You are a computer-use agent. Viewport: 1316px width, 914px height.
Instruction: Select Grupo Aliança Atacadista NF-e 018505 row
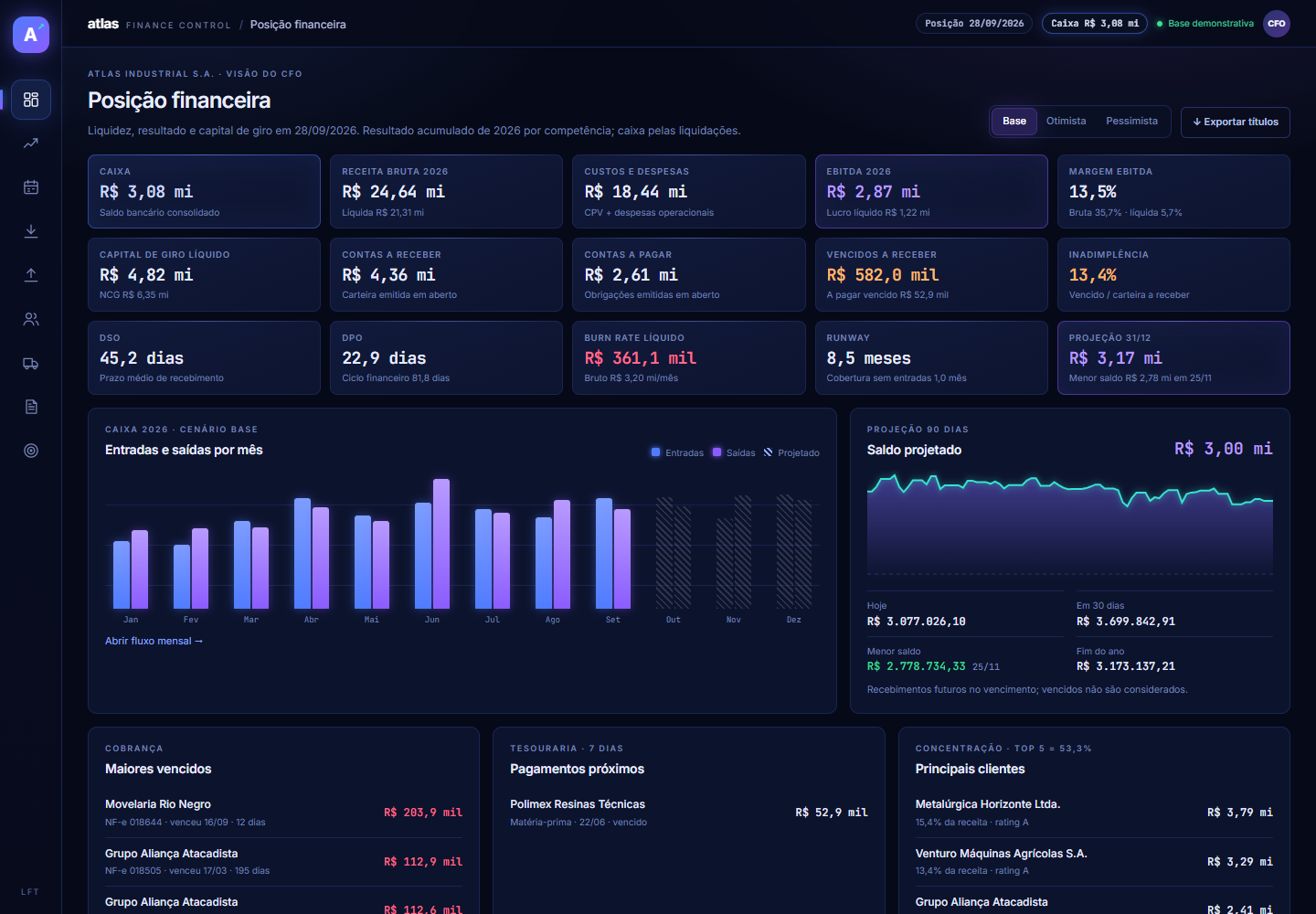pyautogui.click(x=283, y=862)
